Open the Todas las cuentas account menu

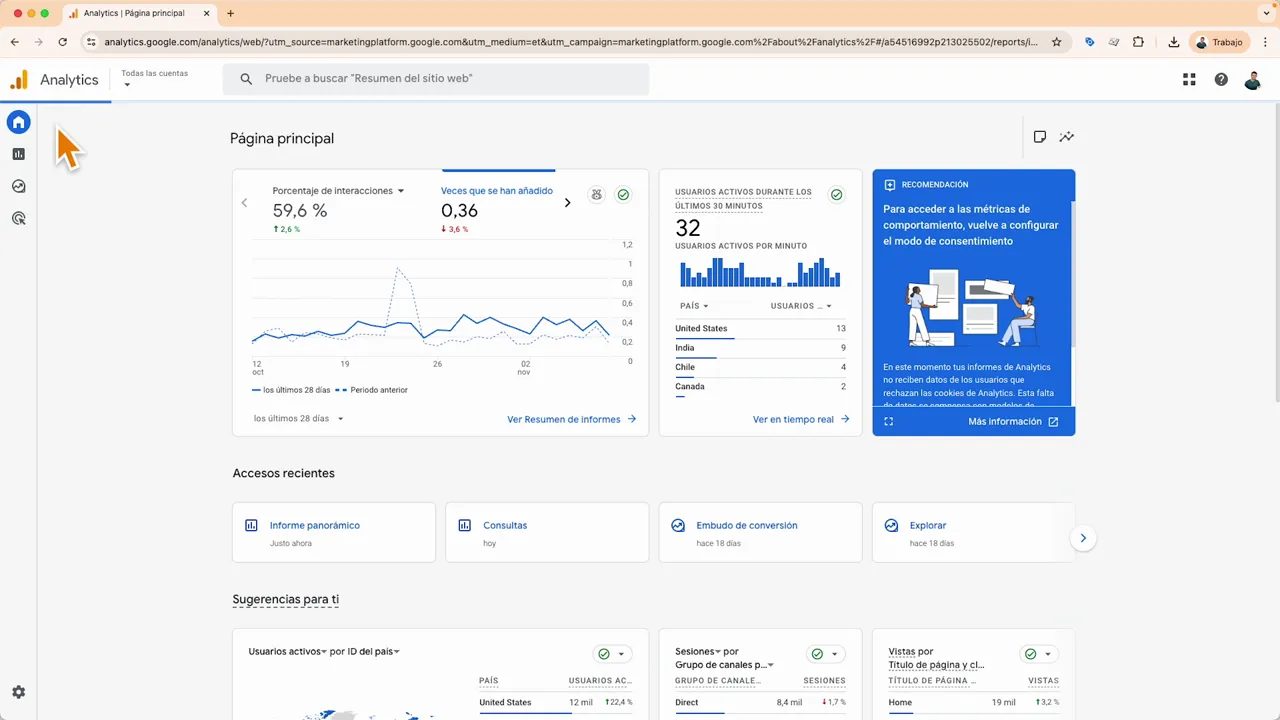(x=154, y=78)
